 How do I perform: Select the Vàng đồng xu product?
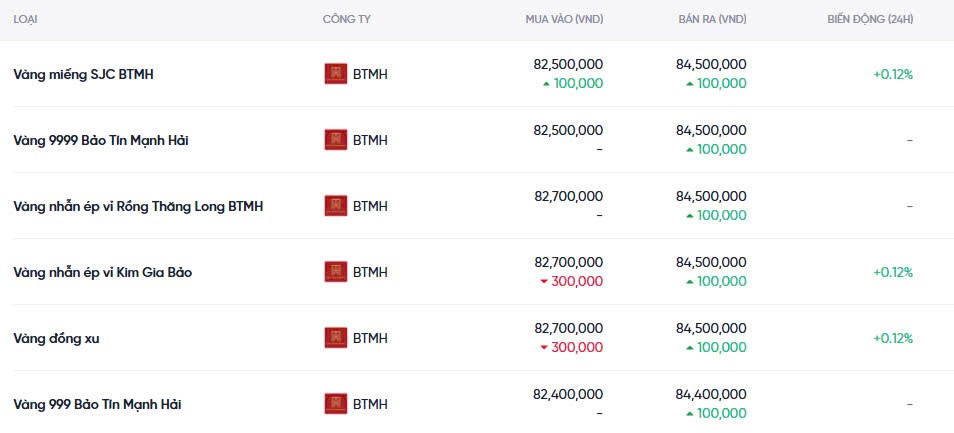(x=56, y=338)
